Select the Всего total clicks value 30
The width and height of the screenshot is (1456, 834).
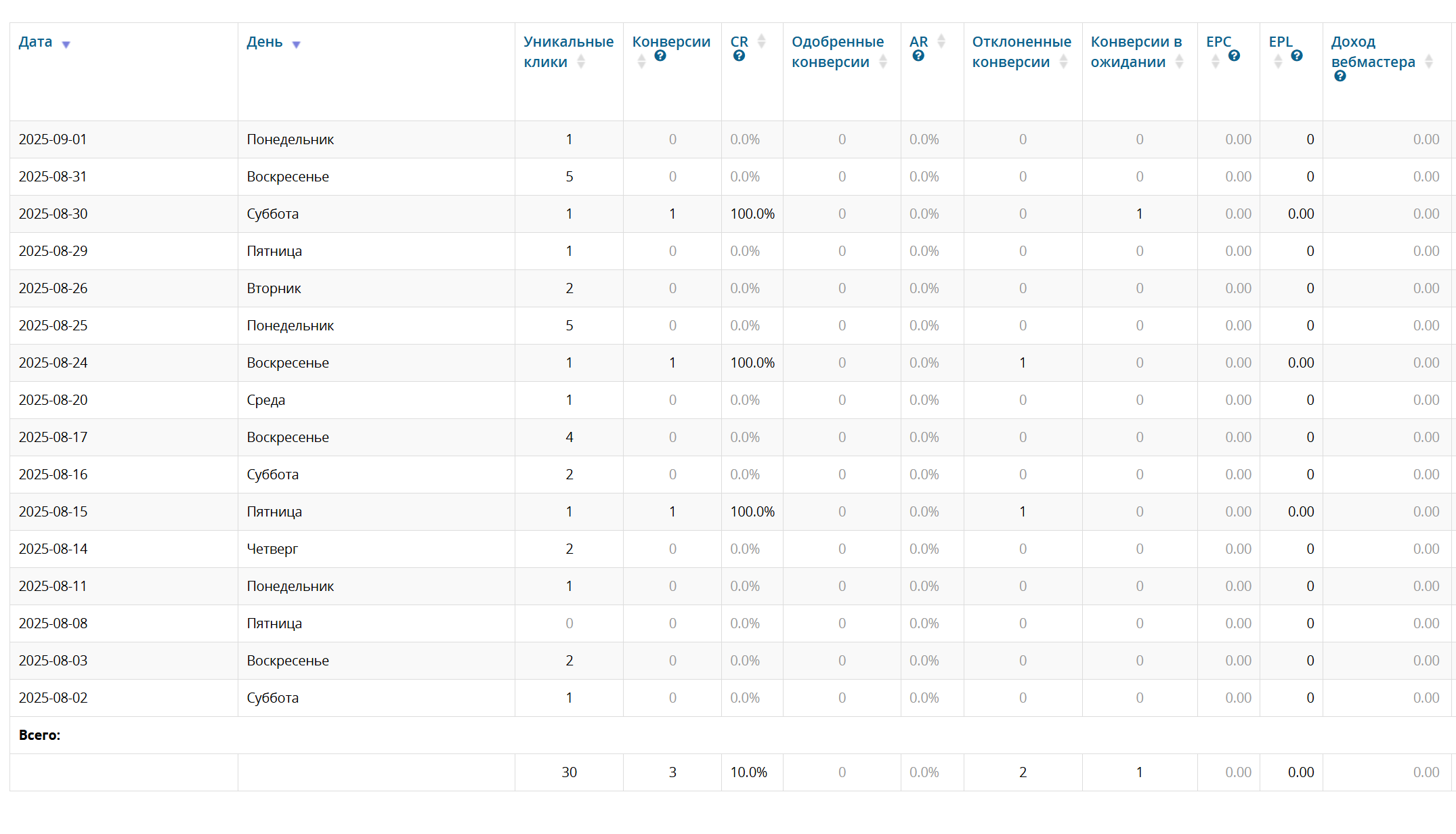pyautogui.click(x=569, y=772)
